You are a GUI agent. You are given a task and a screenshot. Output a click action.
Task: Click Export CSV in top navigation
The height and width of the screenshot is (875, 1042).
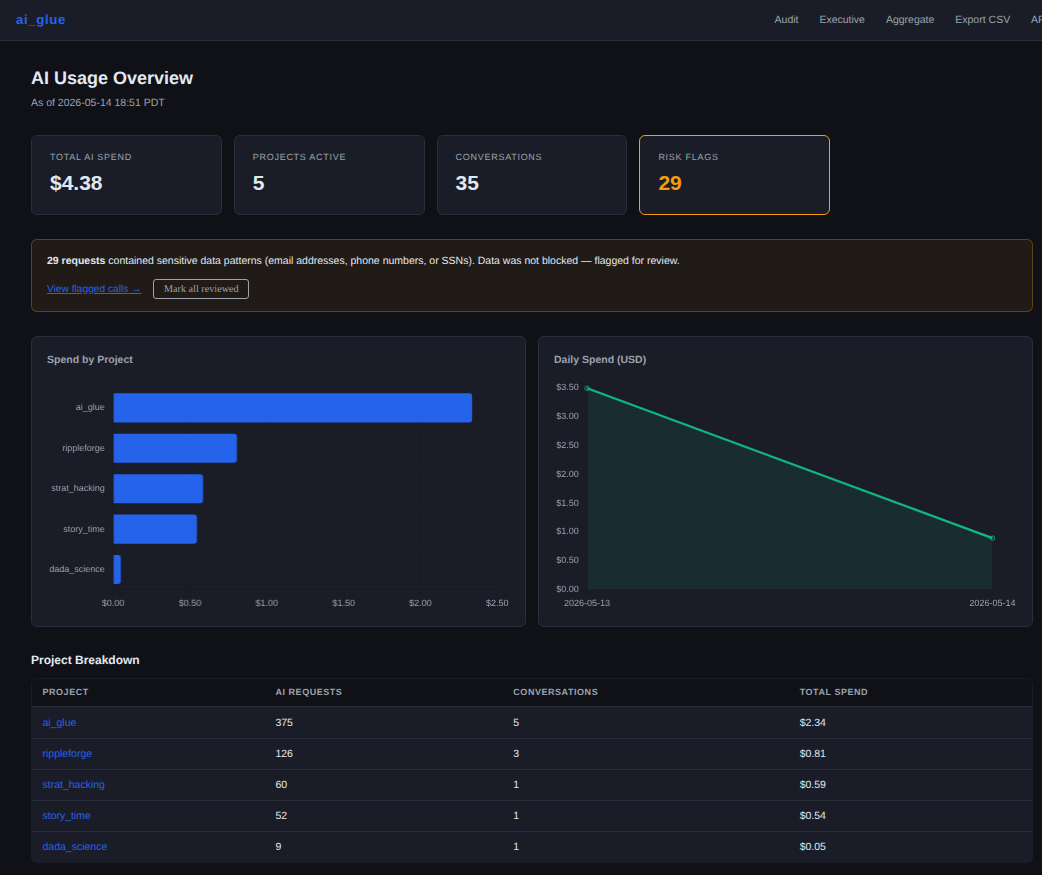(x=982, y=20)
